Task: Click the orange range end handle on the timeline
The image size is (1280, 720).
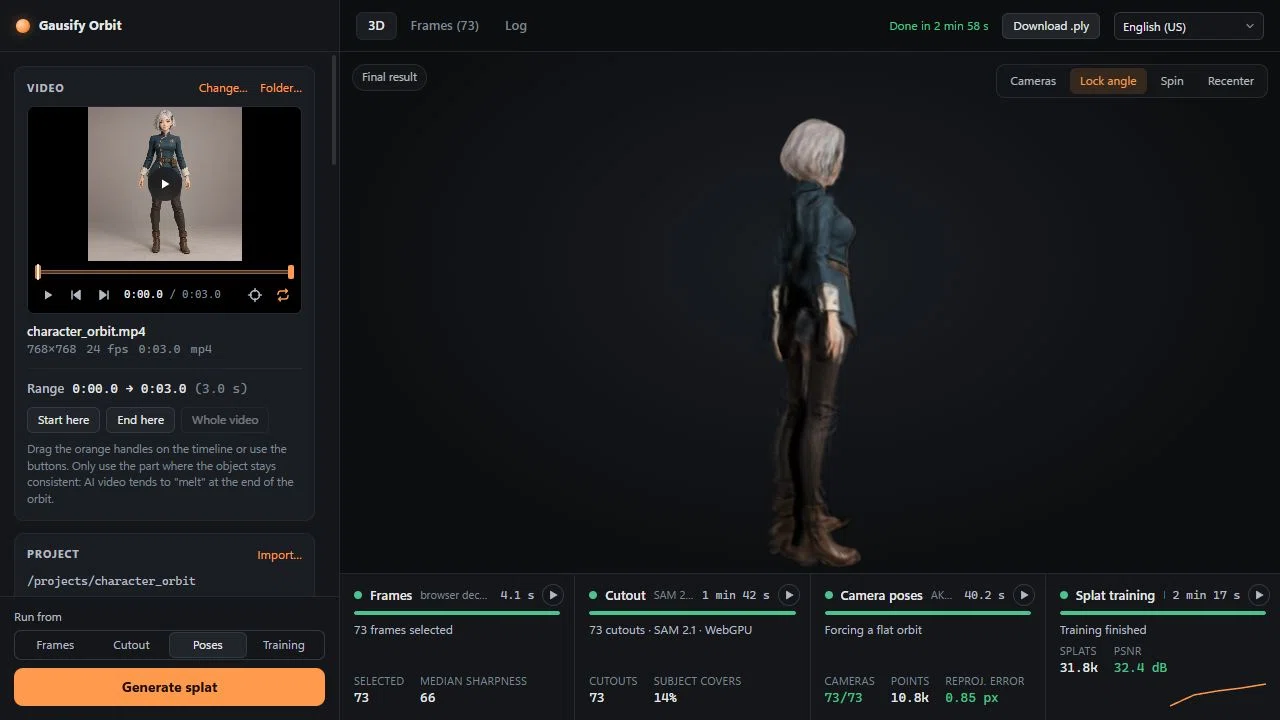Action: point(291,272)
